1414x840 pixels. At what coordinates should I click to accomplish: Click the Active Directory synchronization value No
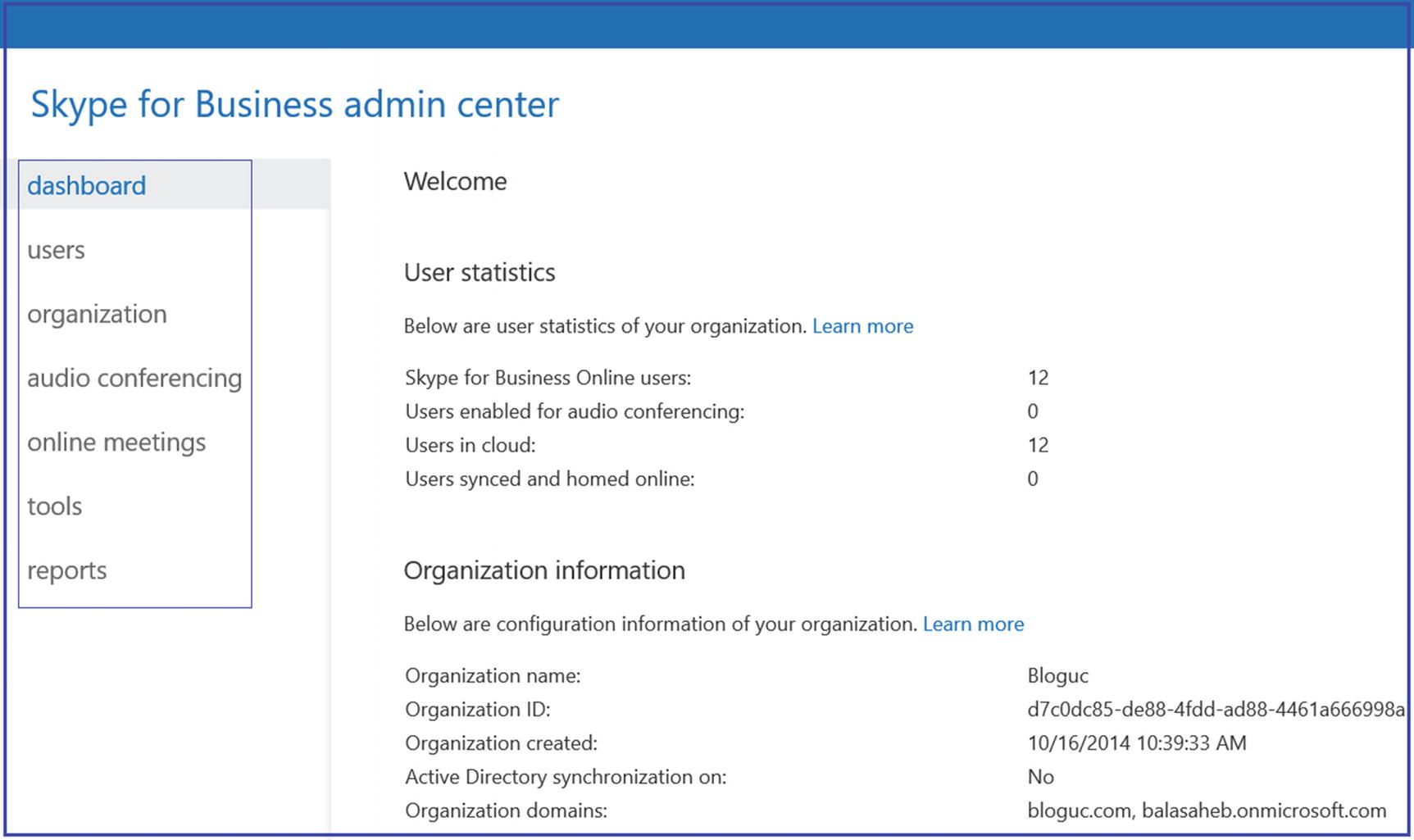1040,777
